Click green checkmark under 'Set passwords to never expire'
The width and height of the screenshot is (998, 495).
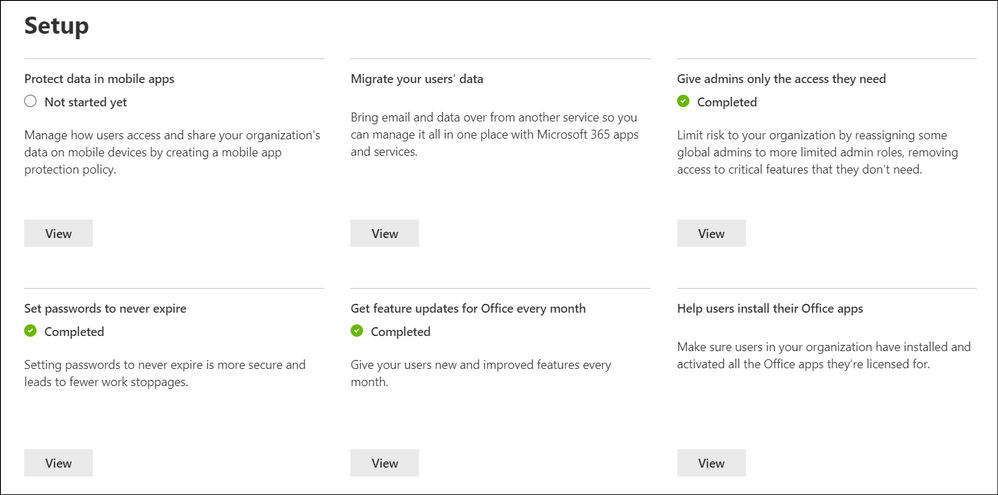click(x=31, y=332)
